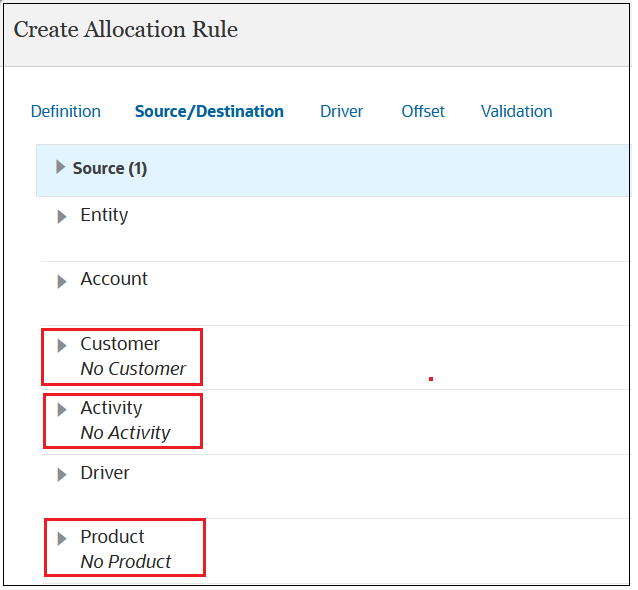Expand the Entity dimension triangle
The image size is (638, 590).
pyautogui.click(x=62, y=217)
